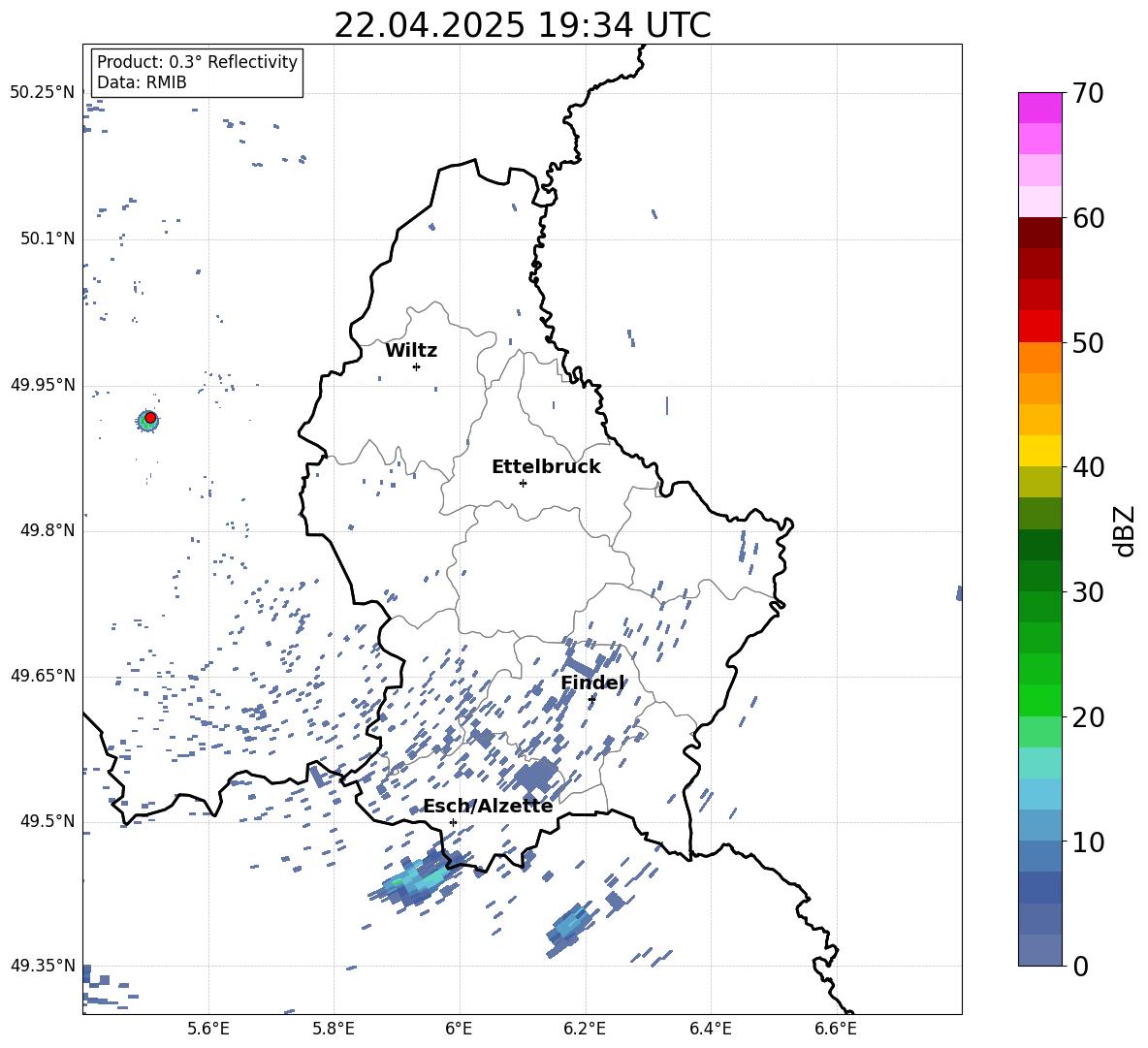Click the 0 colorbar tick label
This screenshot has width=1148, height=1048.
click(x=1080, y=966)
